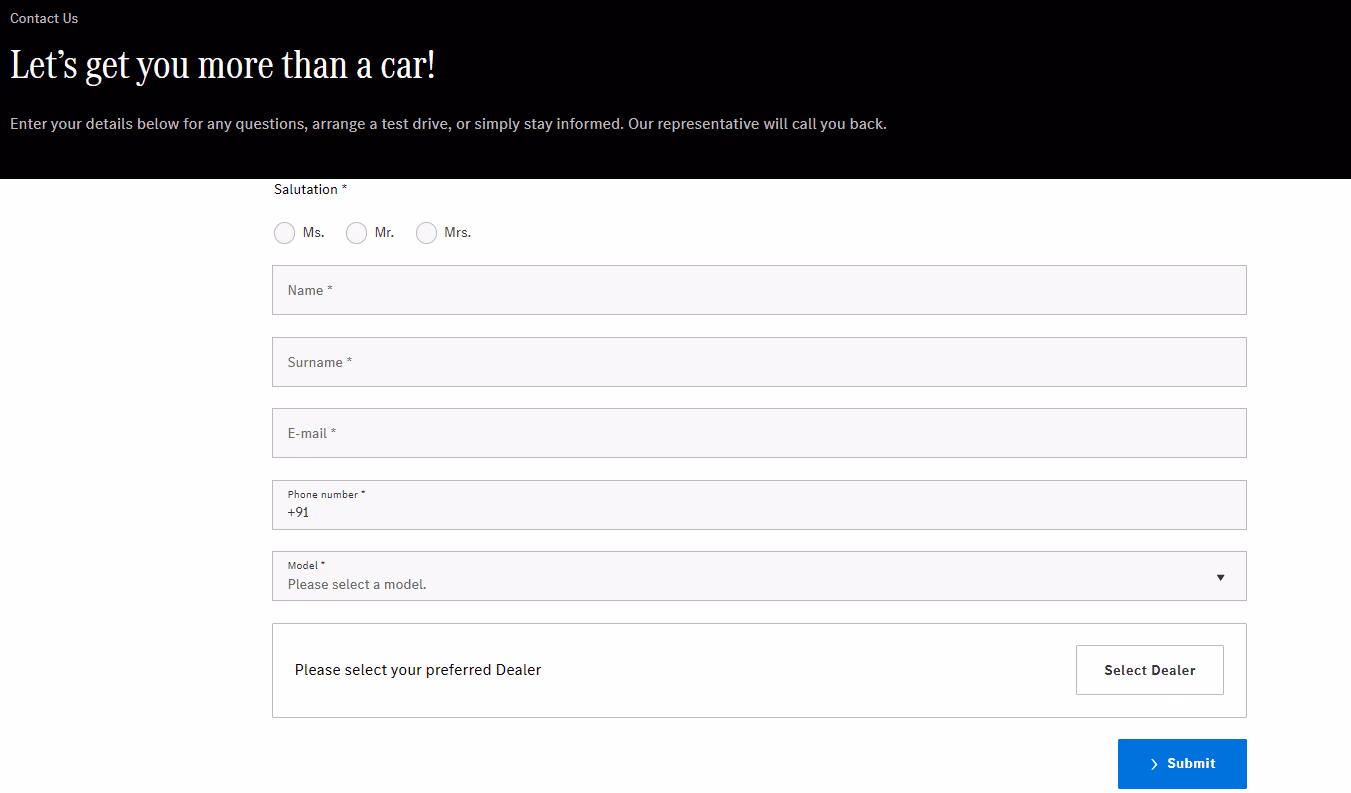Click the 'Mrs.' label text
Image resolution: width=1351 pixels, height=793 pixels.
458,233
